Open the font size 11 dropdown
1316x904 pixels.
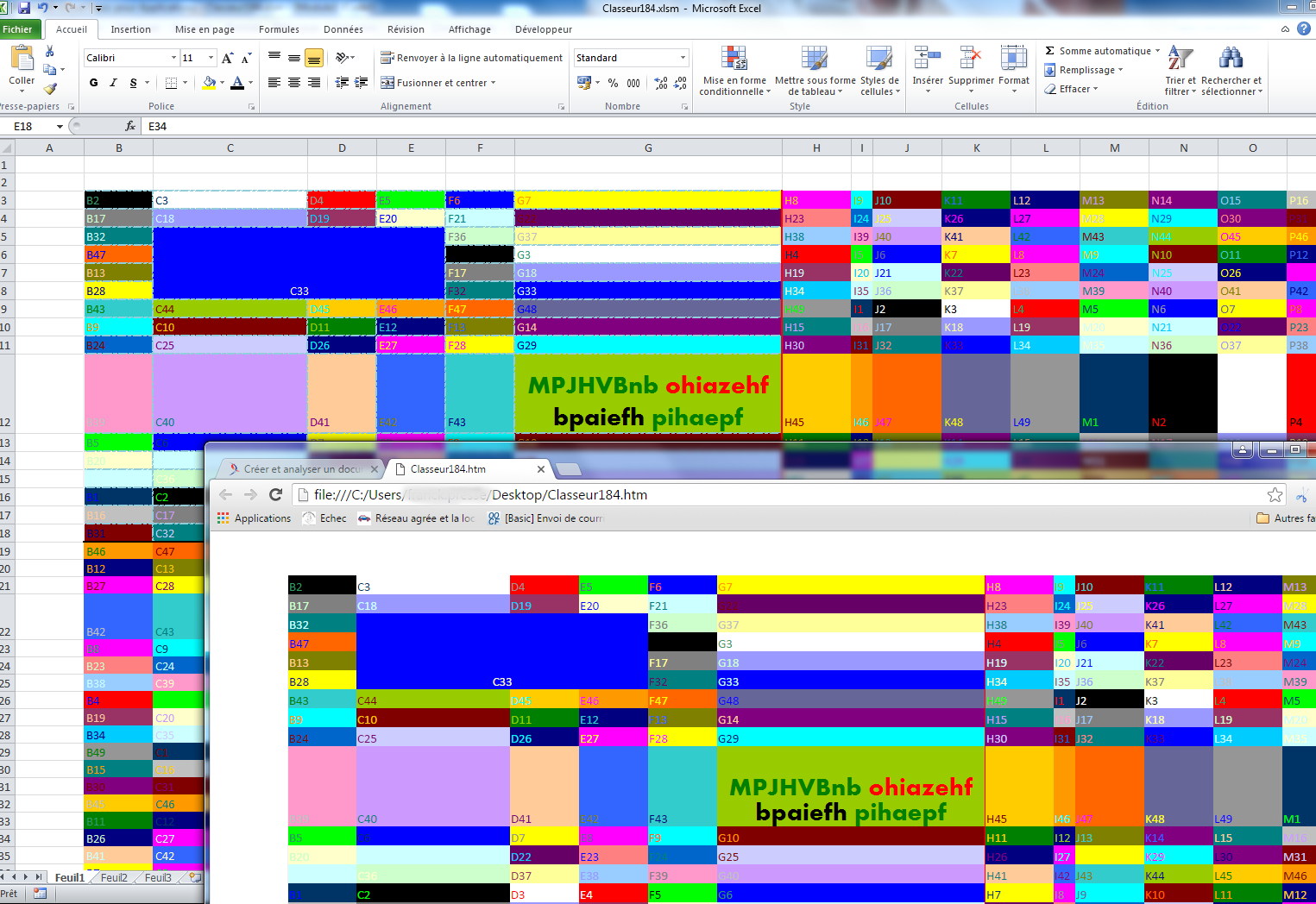[211, 58]
